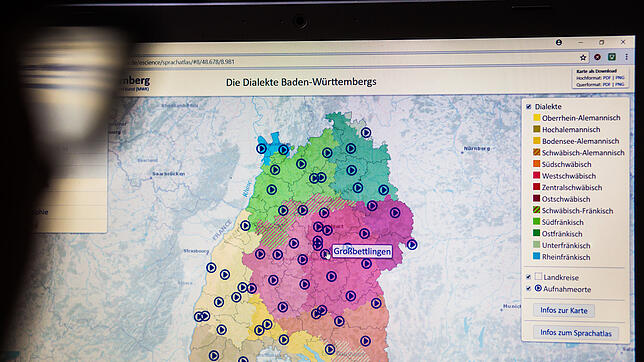Image resolution: width=644 pixels, height=362 pixels.
Task: Toggle the Dialekte layer checkbox
Action: click(529, 107)
